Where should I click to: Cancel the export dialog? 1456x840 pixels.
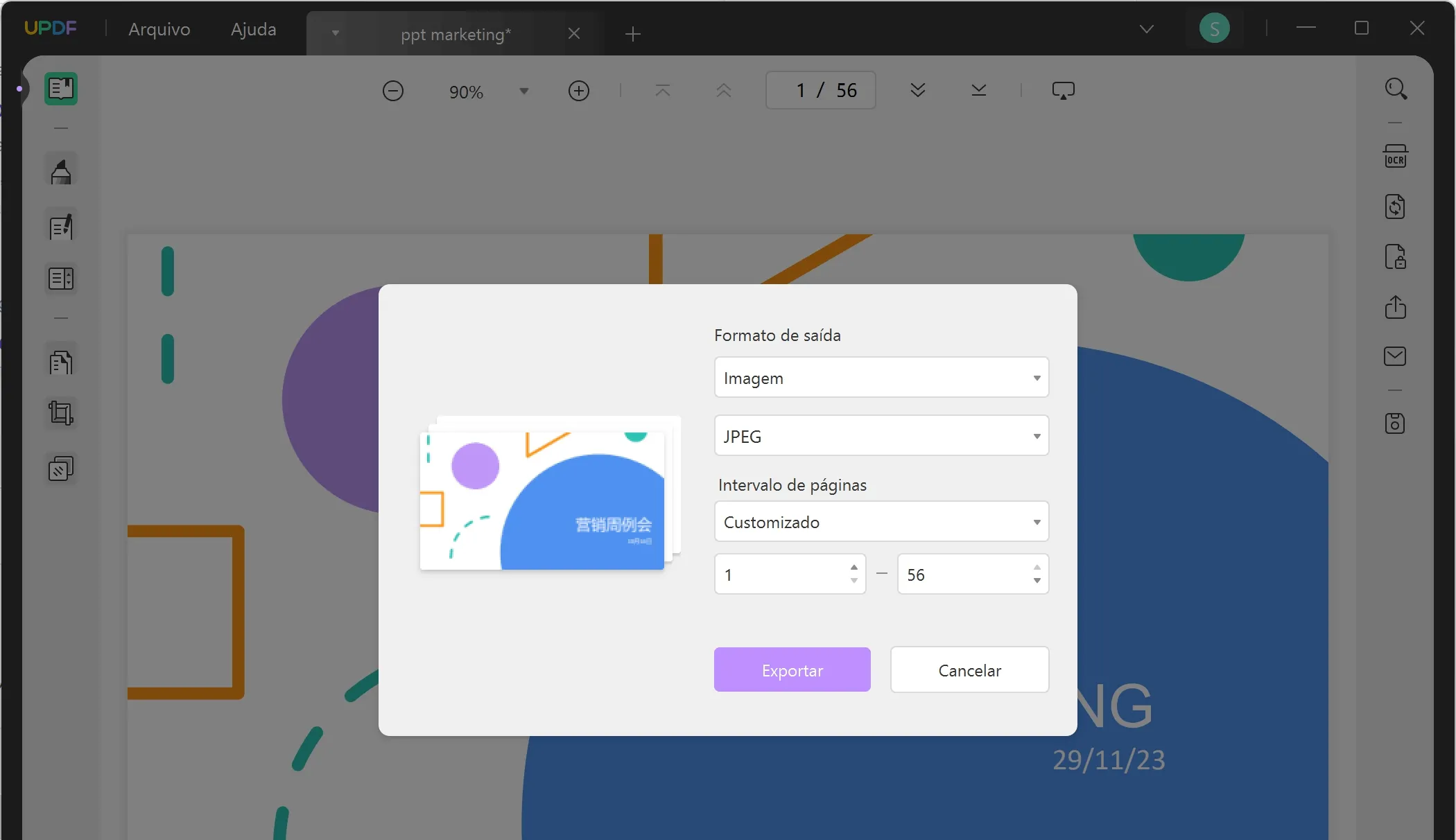click(969, 670)
